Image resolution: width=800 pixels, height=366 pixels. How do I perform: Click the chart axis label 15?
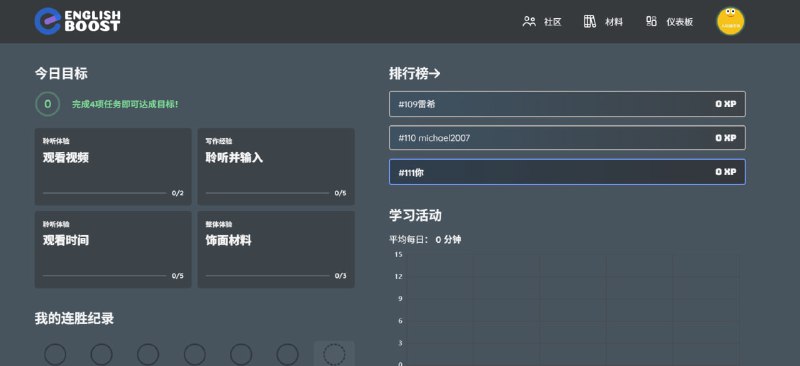click(398, 254)
